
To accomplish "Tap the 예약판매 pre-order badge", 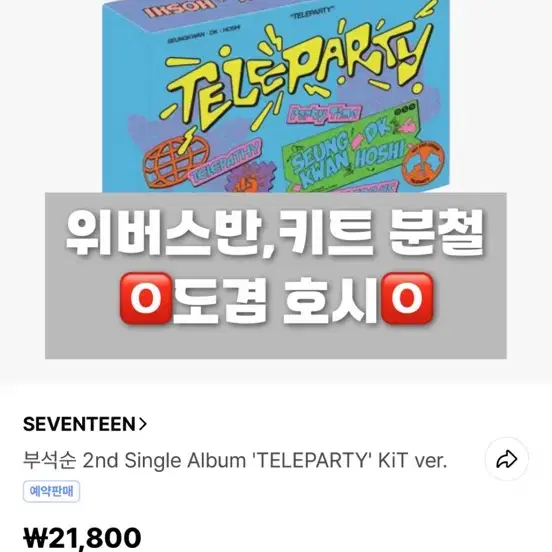I will tap(51, 491).
